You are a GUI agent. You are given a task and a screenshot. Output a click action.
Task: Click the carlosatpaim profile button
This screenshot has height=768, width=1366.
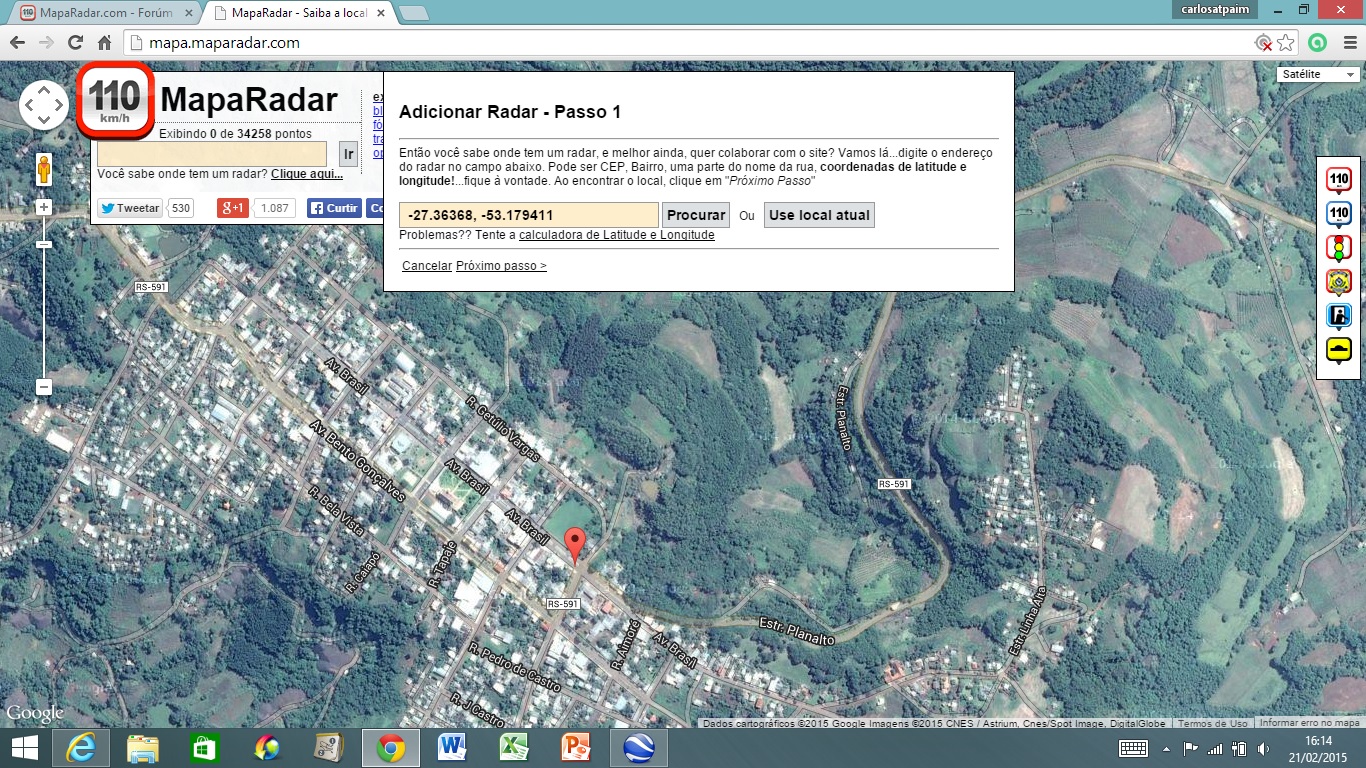[1217, 9]
